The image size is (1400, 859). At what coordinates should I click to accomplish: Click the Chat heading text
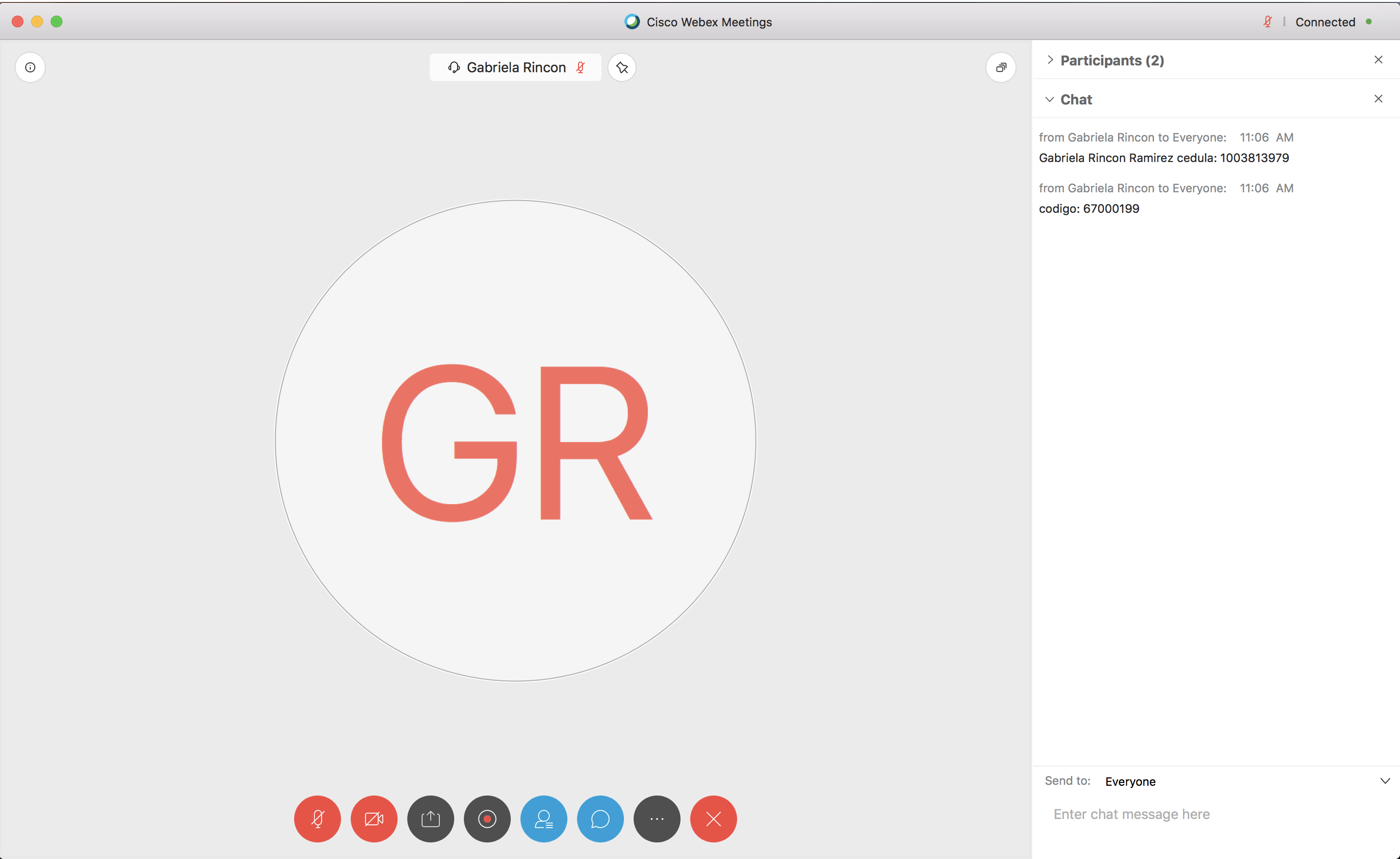(1076, 100)
